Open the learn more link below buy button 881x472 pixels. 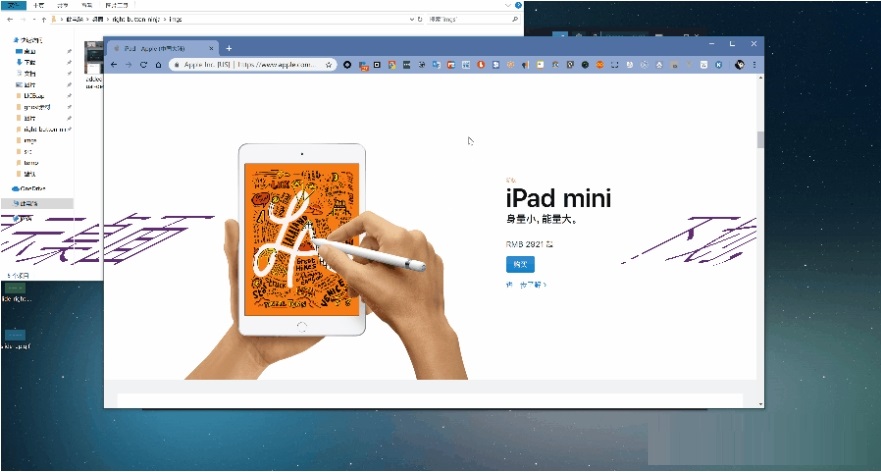click(x=526, y=285)
